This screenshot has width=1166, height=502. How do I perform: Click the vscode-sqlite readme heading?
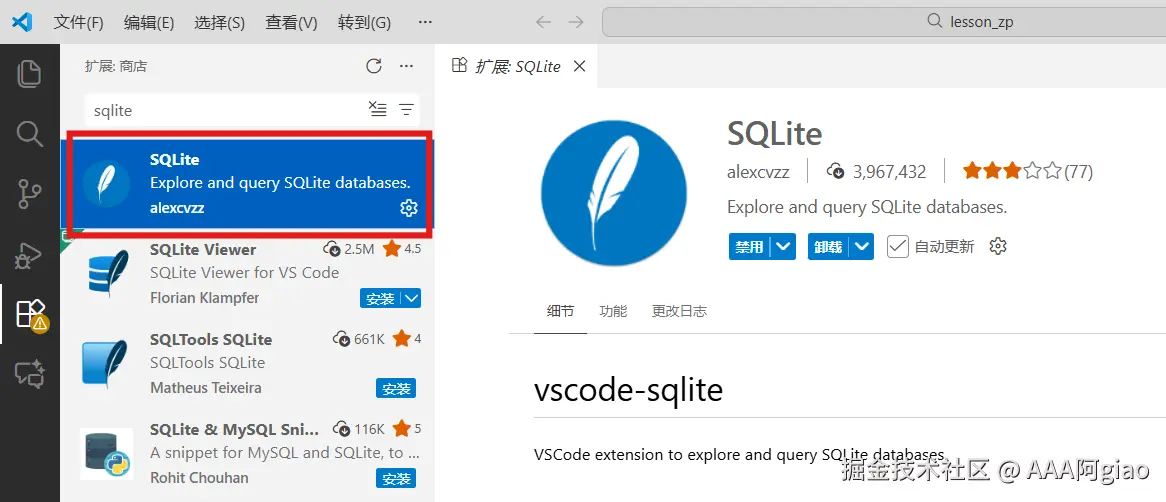[628, 390]
